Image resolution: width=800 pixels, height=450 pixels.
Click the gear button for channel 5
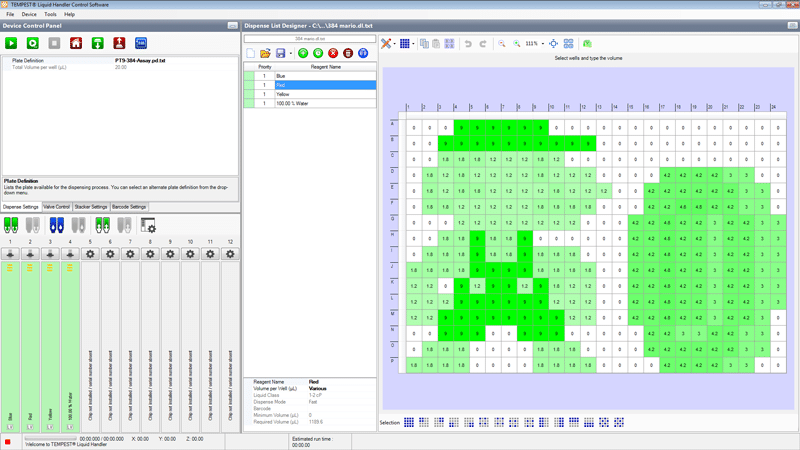(x=90, y=254)
